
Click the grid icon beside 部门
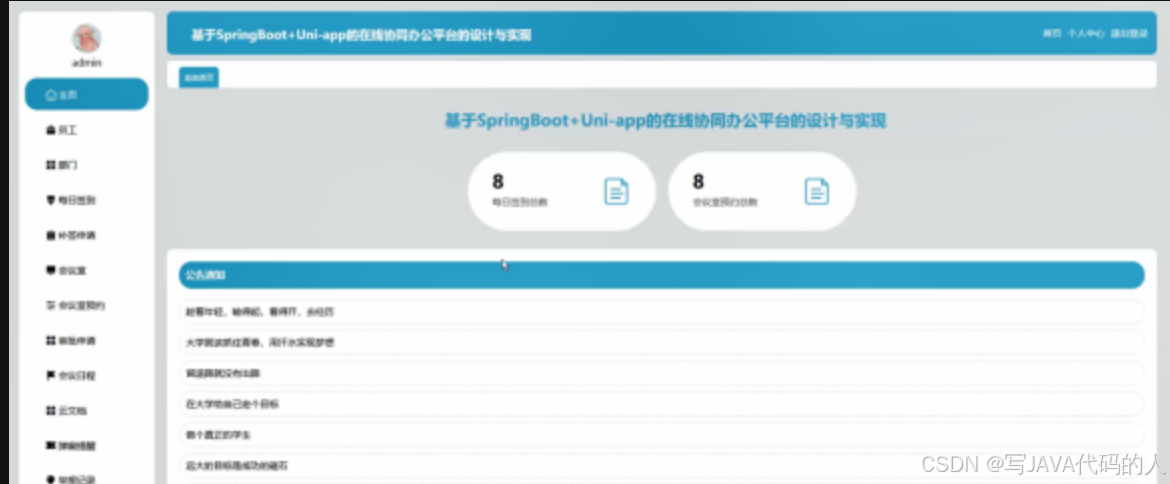click(51, 165)
